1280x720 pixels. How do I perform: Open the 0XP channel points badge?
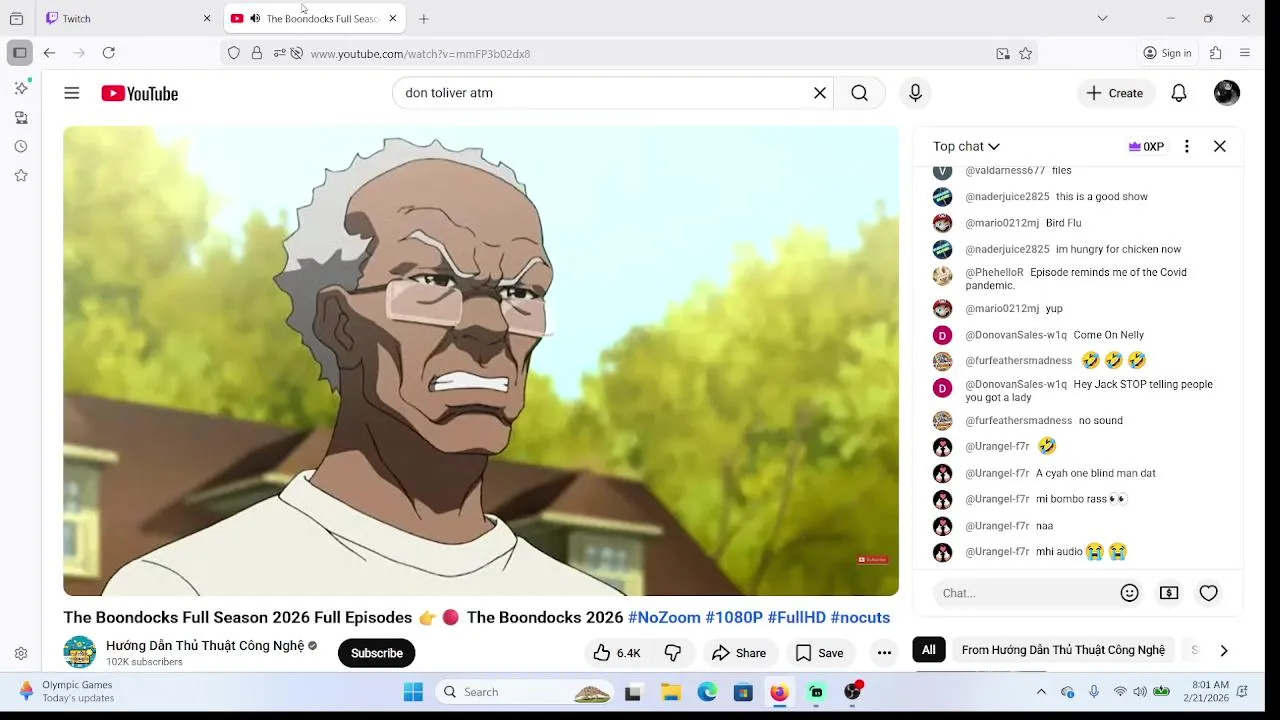(x=1146, y=146)
